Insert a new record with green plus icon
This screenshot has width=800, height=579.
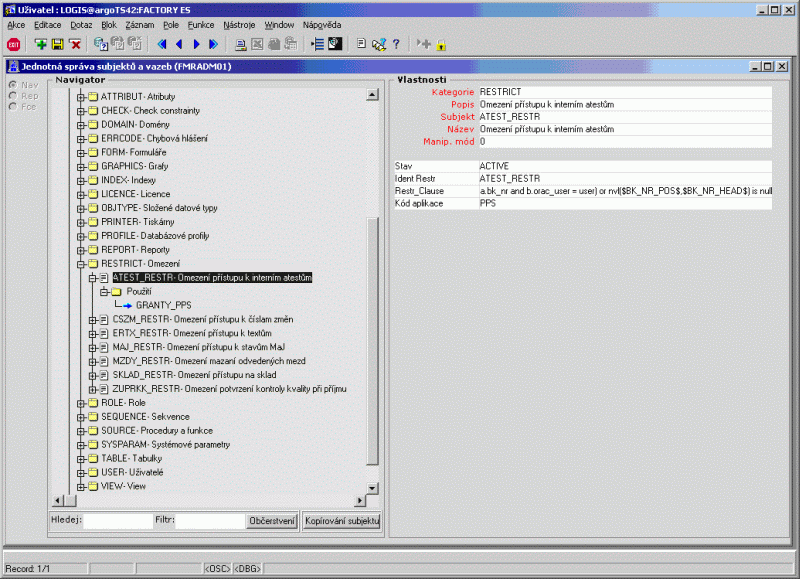coord(41,45)
